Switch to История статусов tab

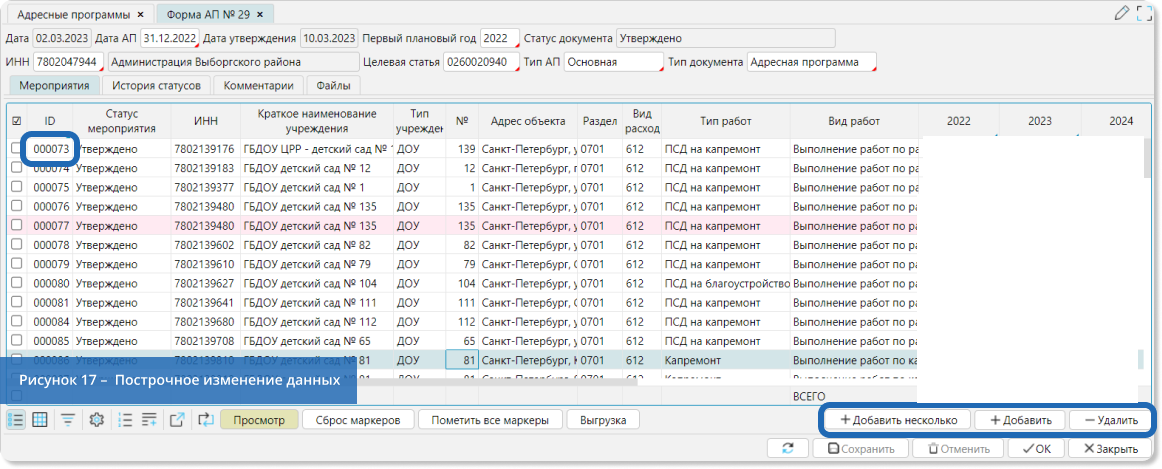156,85
